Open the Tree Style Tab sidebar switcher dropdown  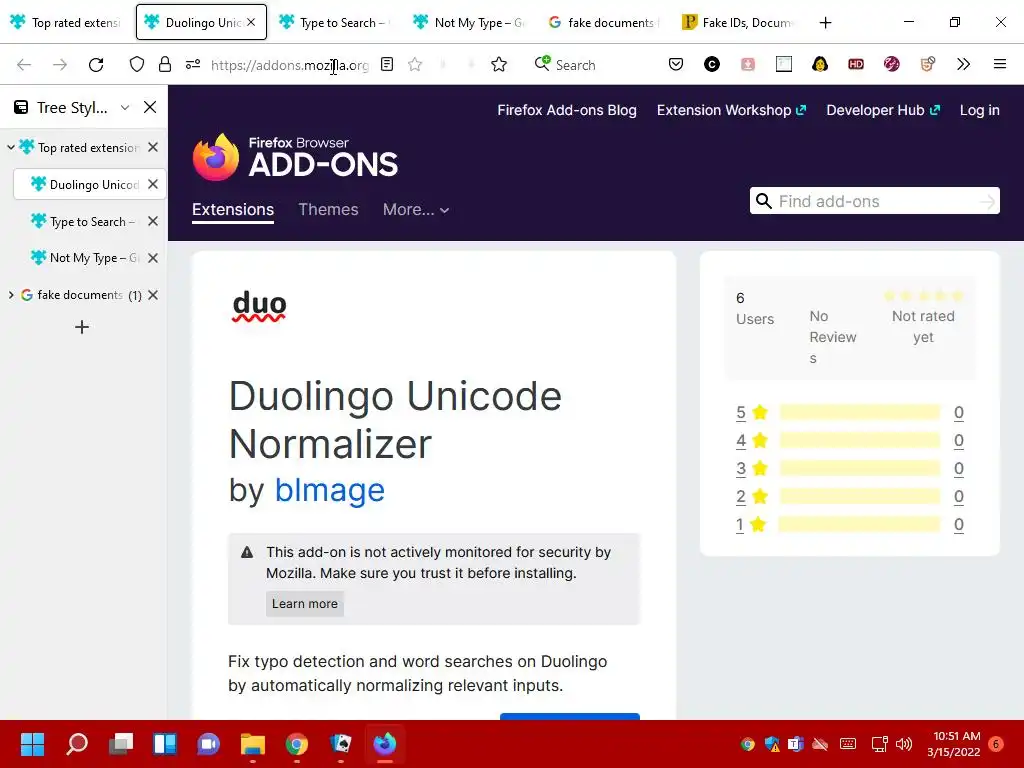point(125,107)
